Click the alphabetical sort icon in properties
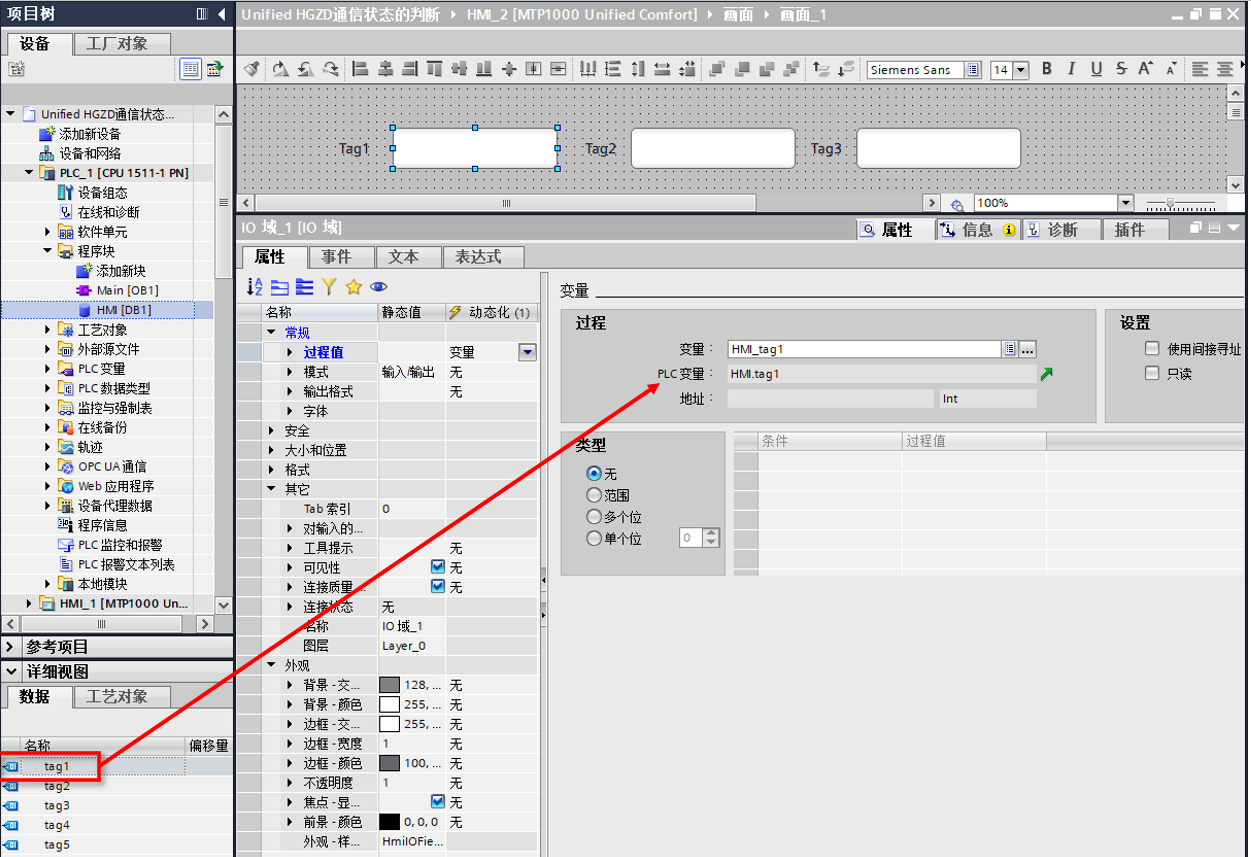The width and height of the screenshot is (1251, 857). tap(255, 287)
